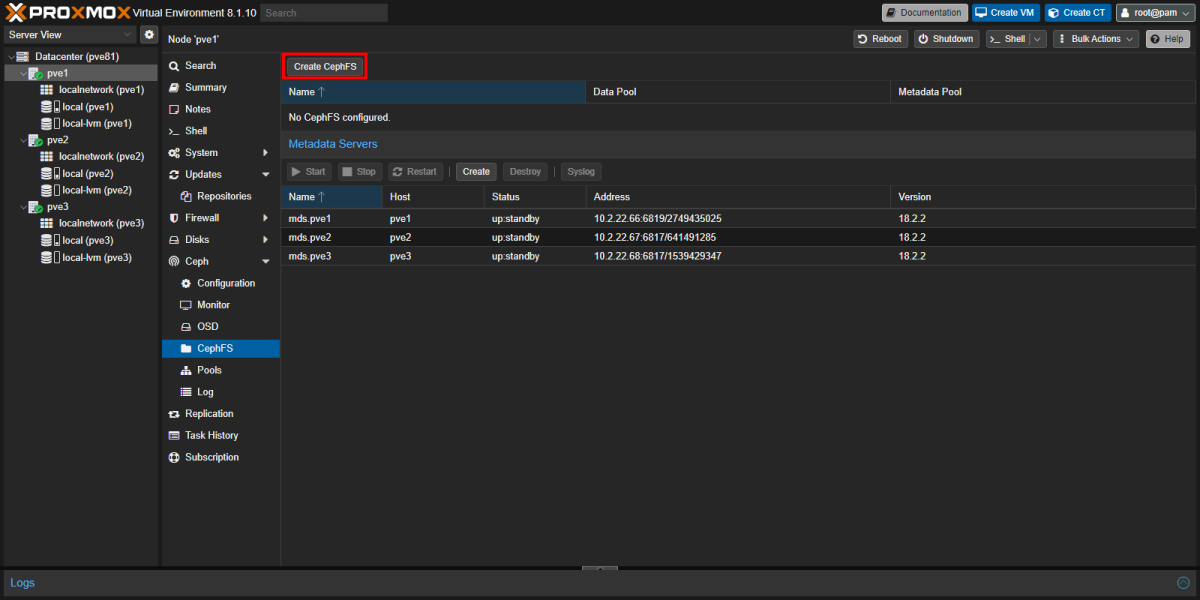Image resolution: width=1200 pixels, height=600 pixels.
Task: Click the Reboot button
Action: [x=880, y=39]
